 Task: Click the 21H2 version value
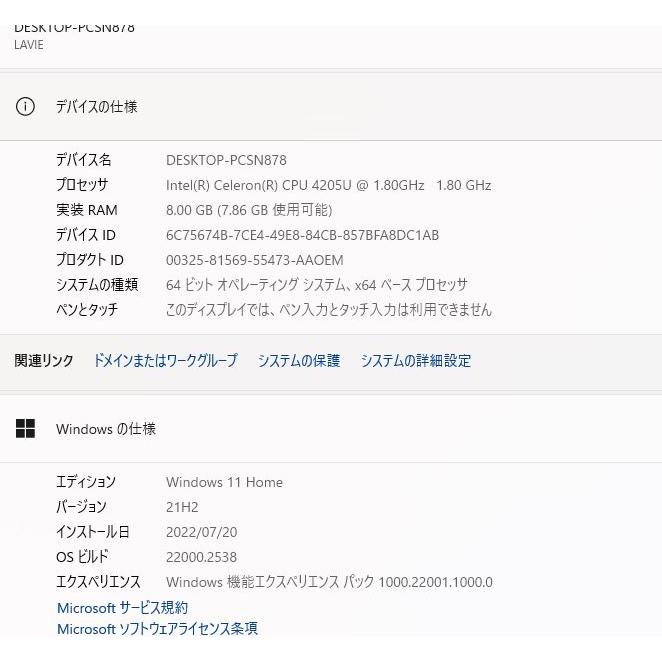(x=182, y=507)
